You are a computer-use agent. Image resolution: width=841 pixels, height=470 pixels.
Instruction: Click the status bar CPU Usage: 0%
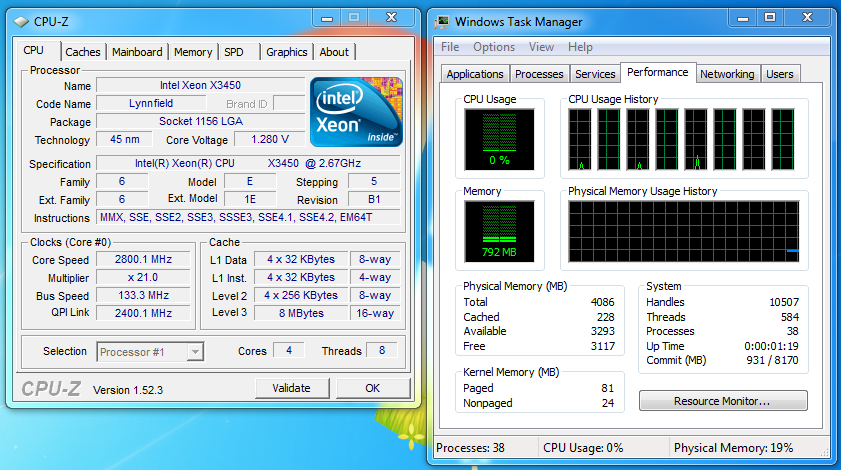(x=583, y=448)
